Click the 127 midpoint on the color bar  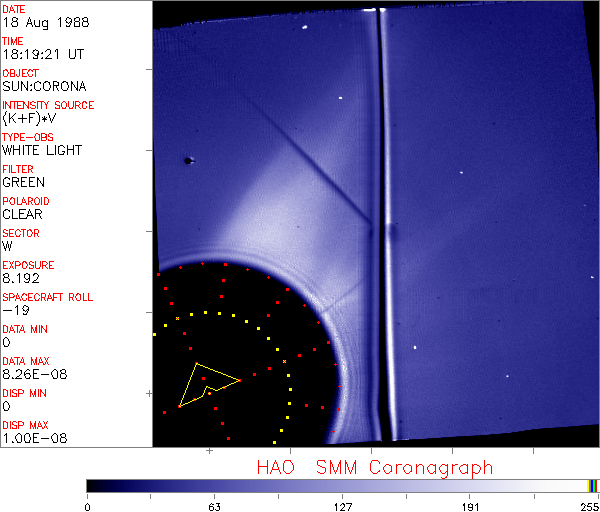(343, 485)
